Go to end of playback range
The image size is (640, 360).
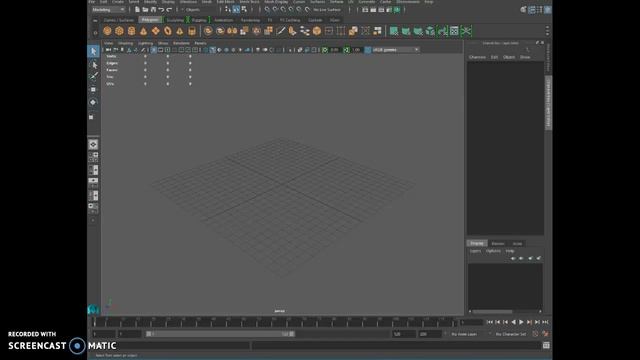point(545,322)
